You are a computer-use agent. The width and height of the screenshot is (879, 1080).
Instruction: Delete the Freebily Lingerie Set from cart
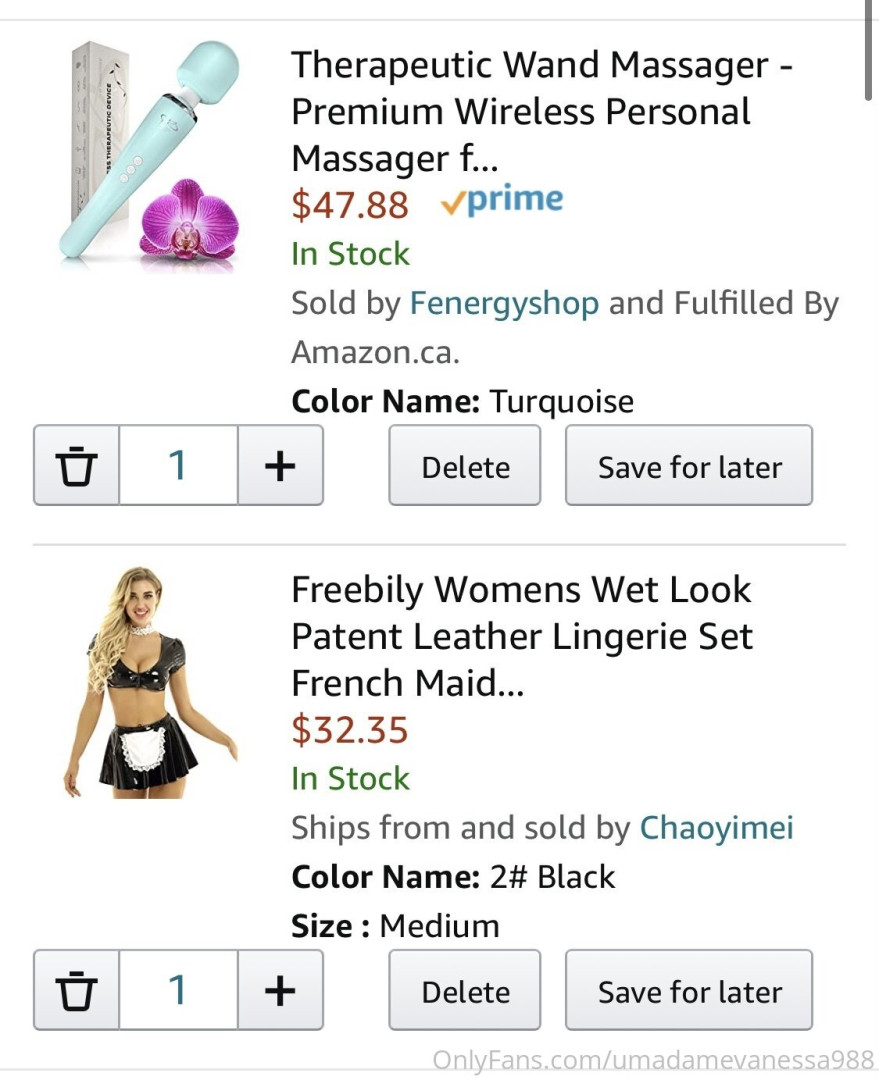pos(465,990)
